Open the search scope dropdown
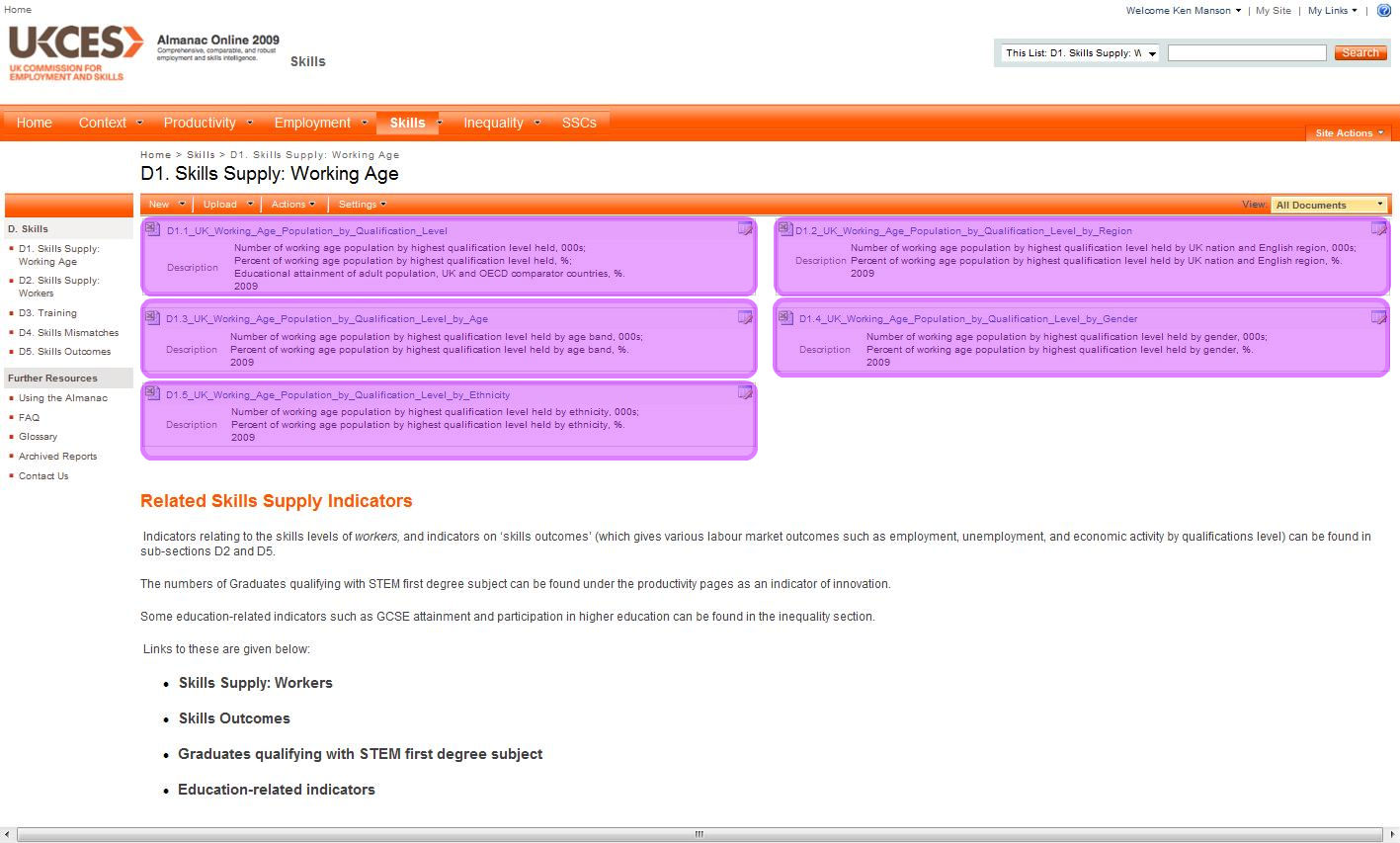 coord(1080,53)
